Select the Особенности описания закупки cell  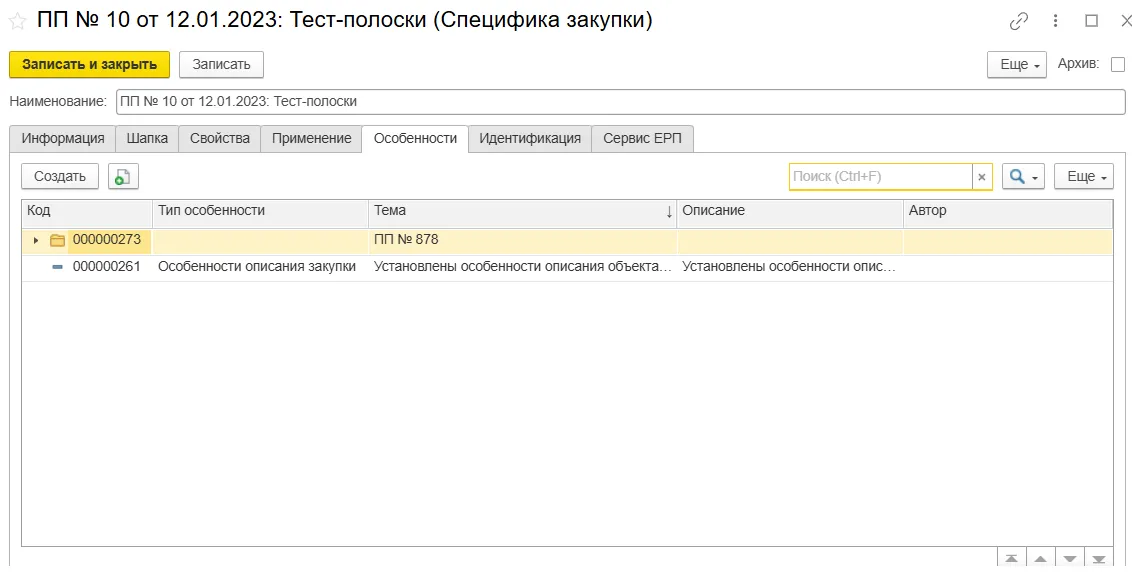click(x=261, y=266)
